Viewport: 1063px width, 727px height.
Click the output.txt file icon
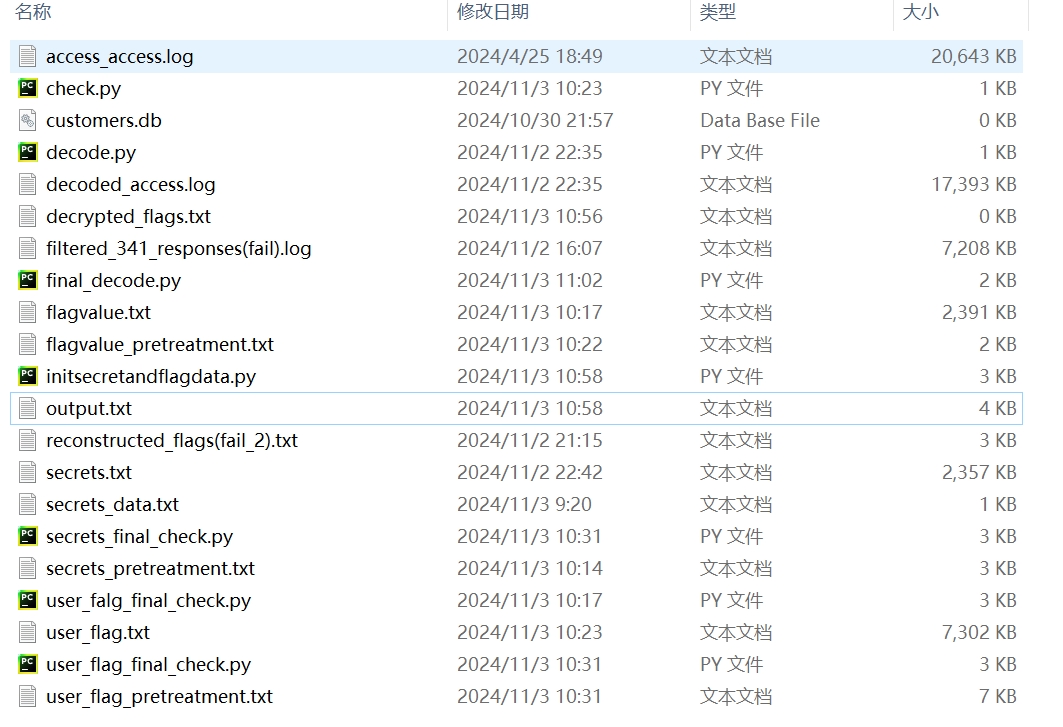pyautogui.click(x=27, y=408)
